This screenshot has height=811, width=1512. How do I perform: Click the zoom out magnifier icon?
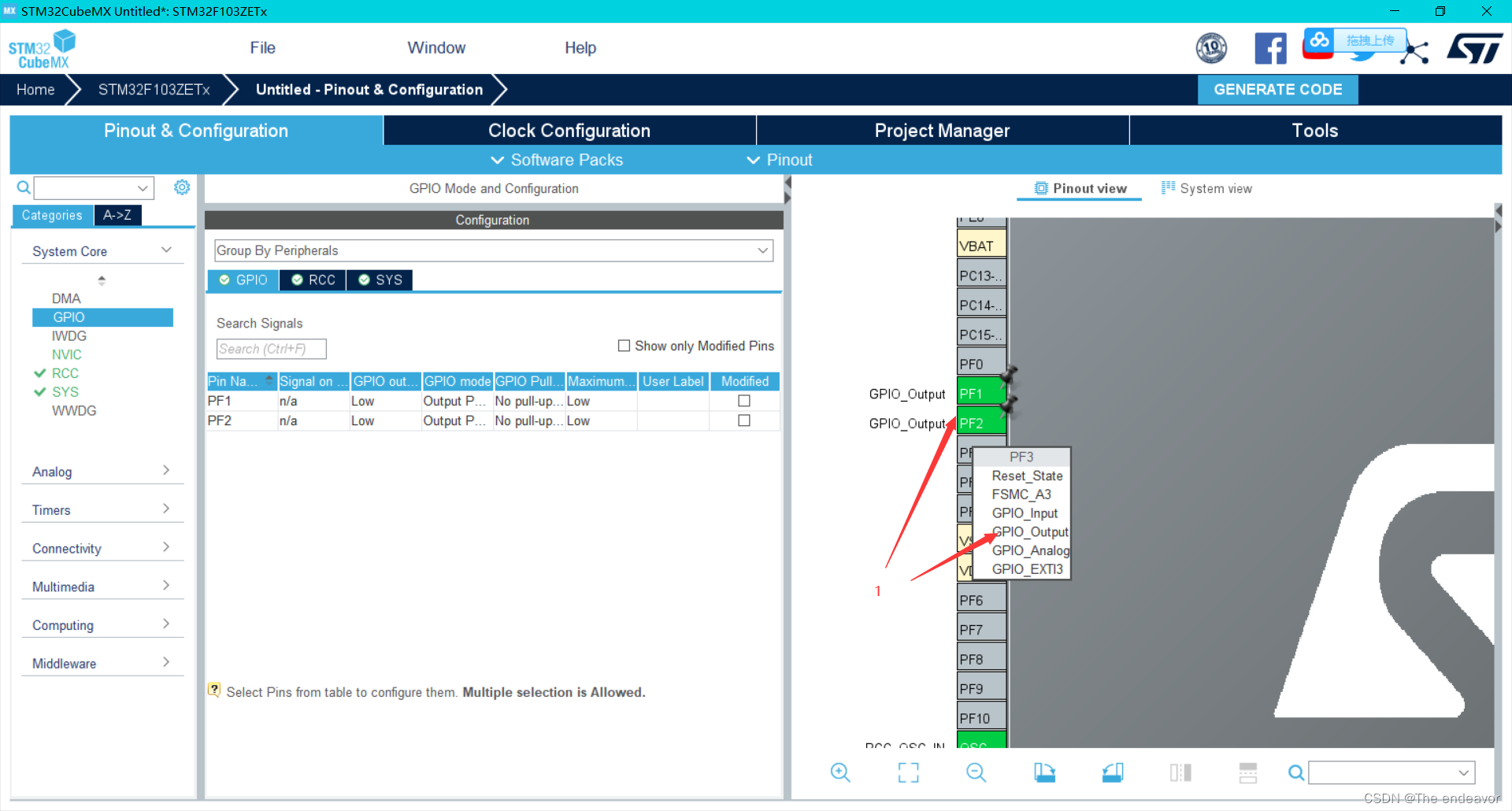(976, 772)
